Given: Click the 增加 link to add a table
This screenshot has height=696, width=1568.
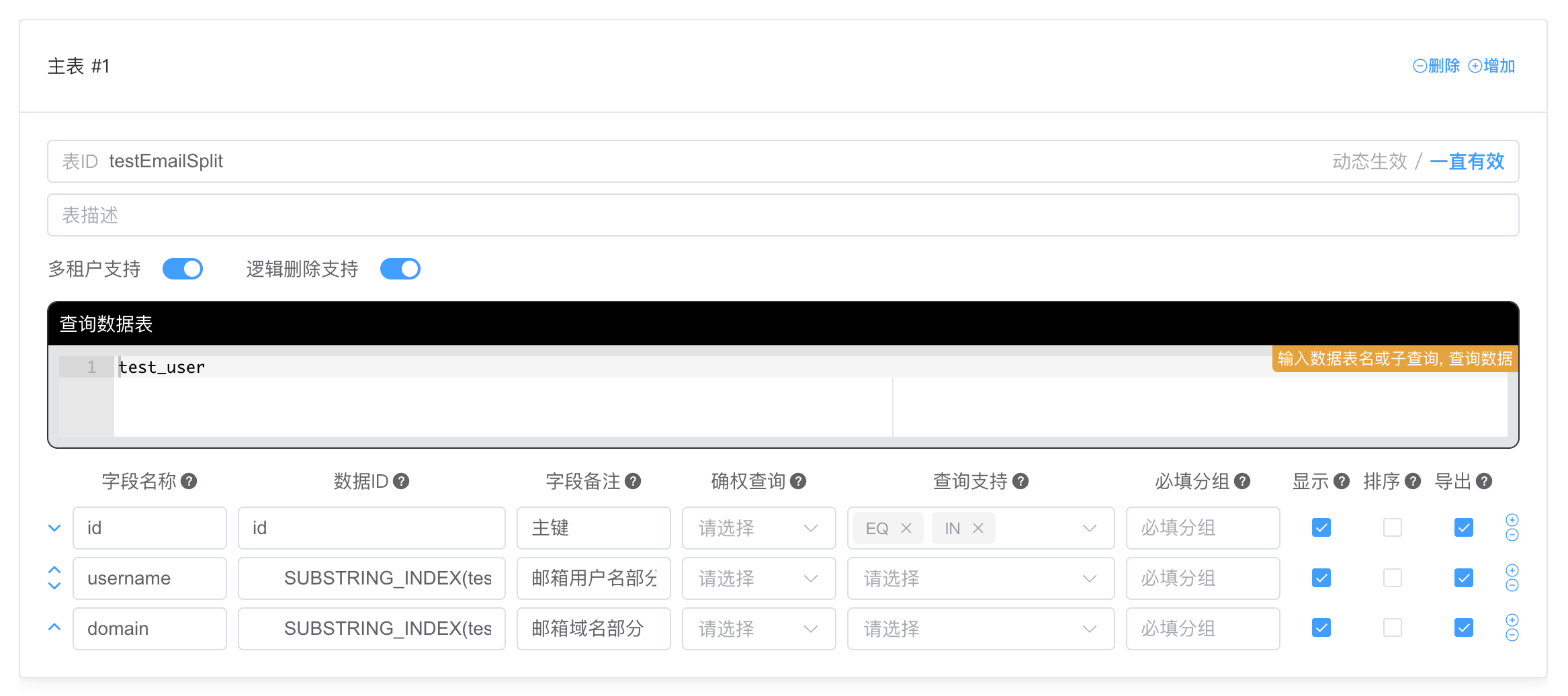Looking at the screenshot, I should [1492, 66].
